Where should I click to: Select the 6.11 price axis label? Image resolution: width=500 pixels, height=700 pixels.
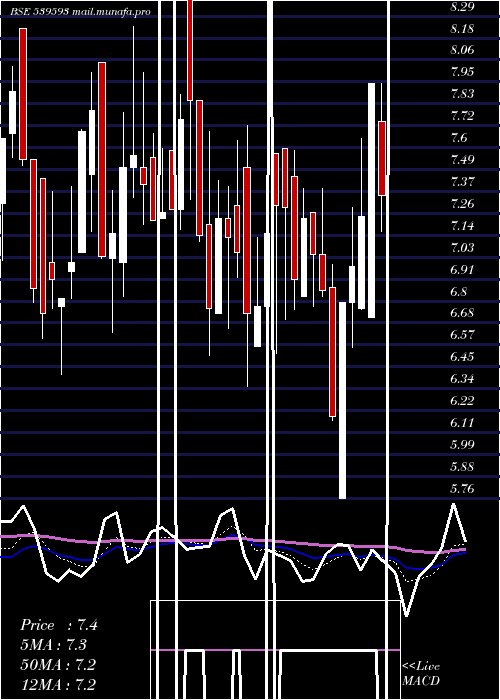[462, 422]
